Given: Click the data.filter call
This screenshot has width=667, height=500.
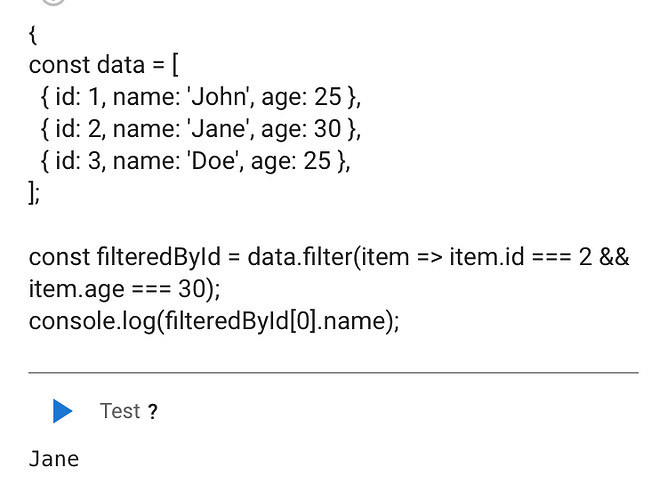Looking at the screenshot, I should pyautogui.click(x=301, y=257).
